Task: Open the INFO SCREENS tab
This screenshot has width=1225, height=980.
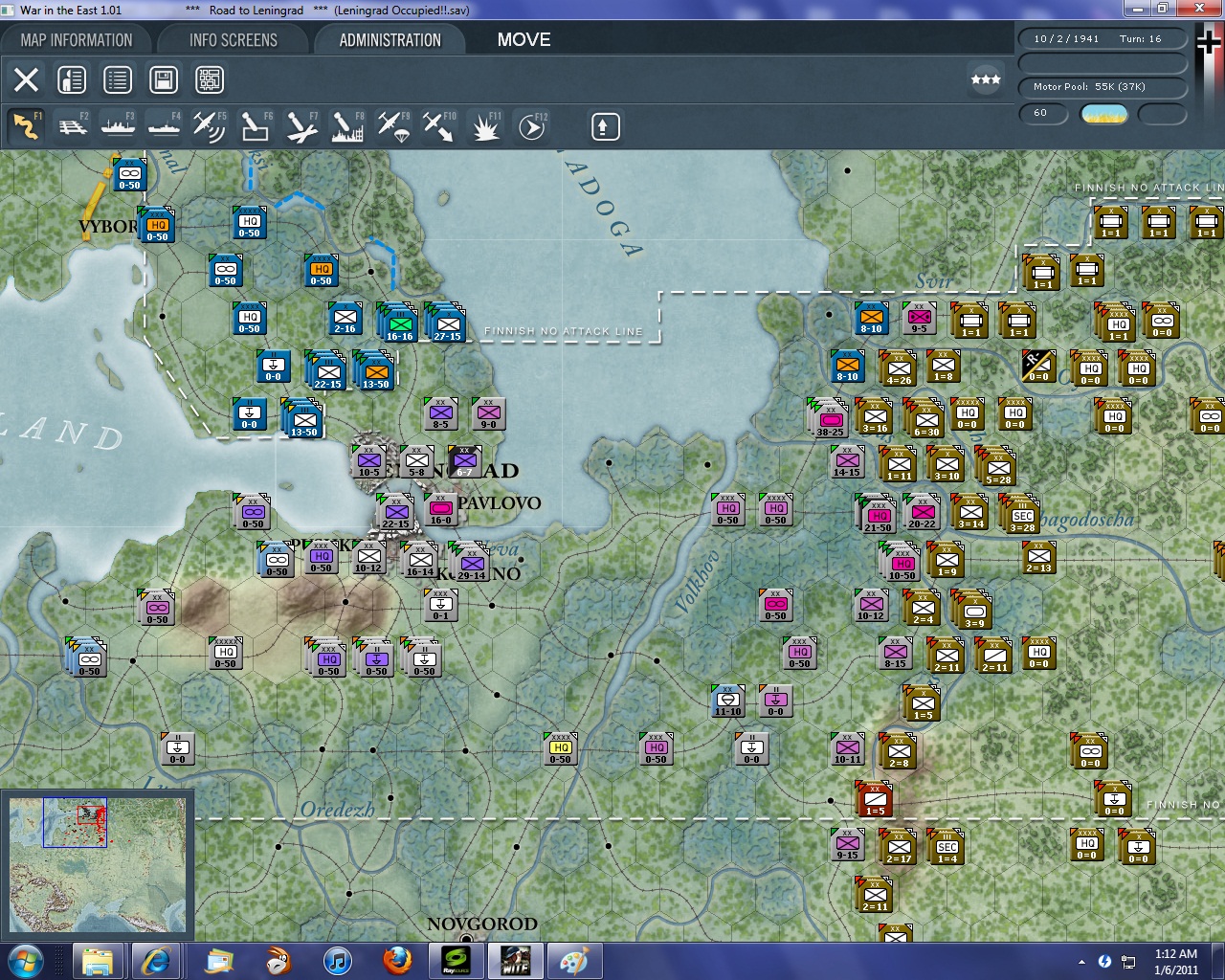Action: click(x=233, y=40)
